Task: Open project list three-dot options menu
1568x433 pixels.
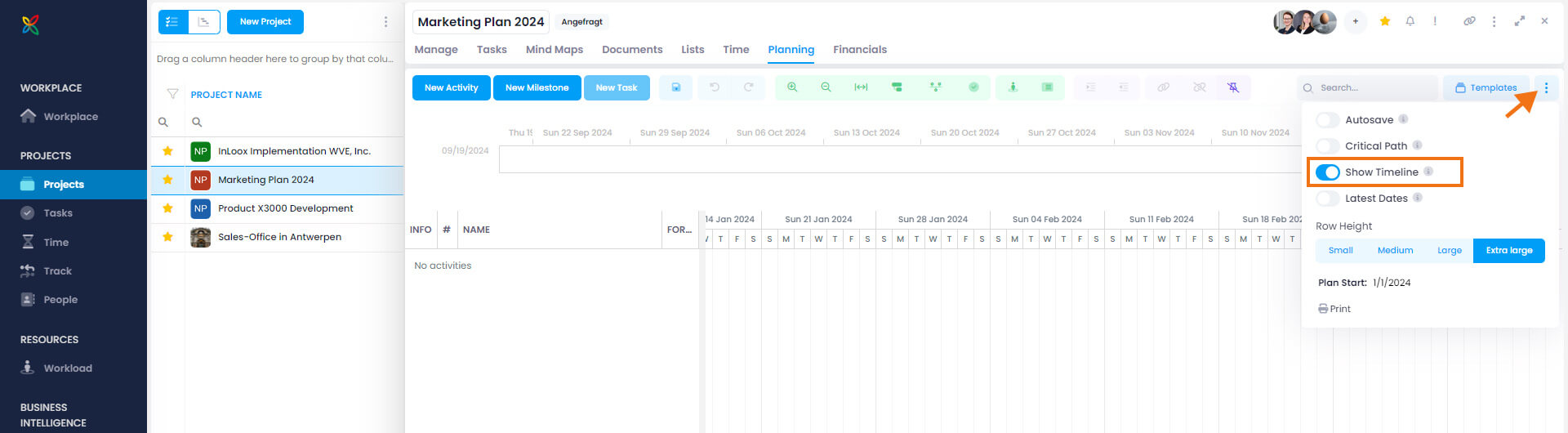Action: [385, 22]
